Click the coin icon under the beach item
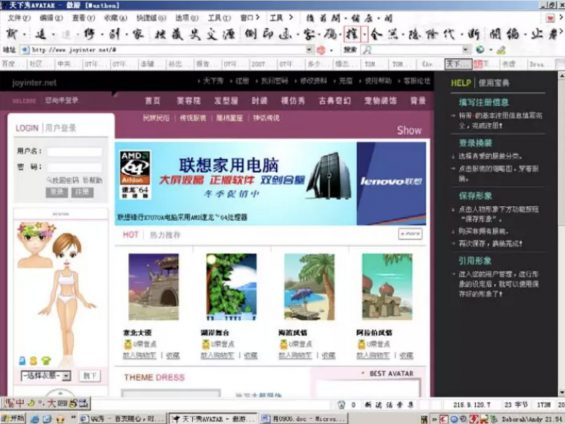Image resolution: width=565 pixels, height=424 pixels. pos(284,344)
